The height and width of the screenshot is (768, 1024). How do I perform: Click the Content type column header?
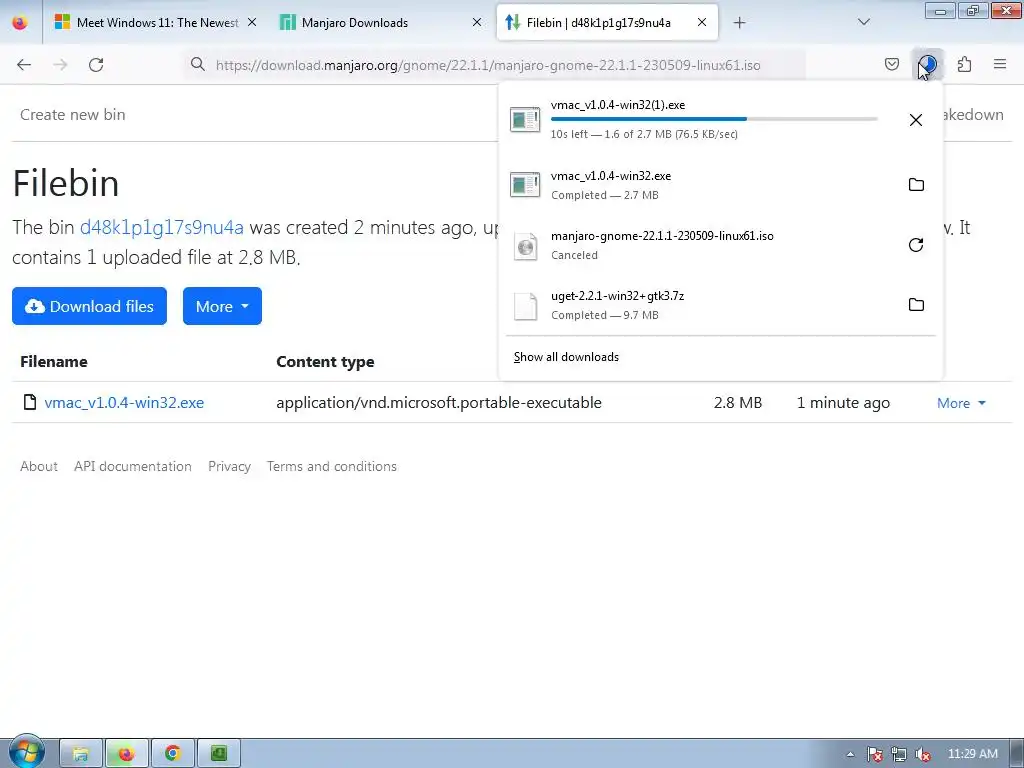[325, 362]
